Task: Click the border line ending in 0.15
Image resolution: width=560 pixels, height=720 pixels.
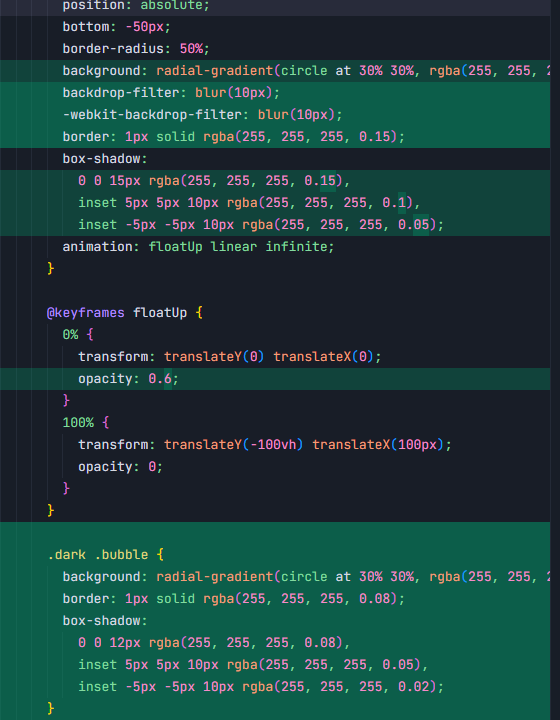Action: coord(234,137)
